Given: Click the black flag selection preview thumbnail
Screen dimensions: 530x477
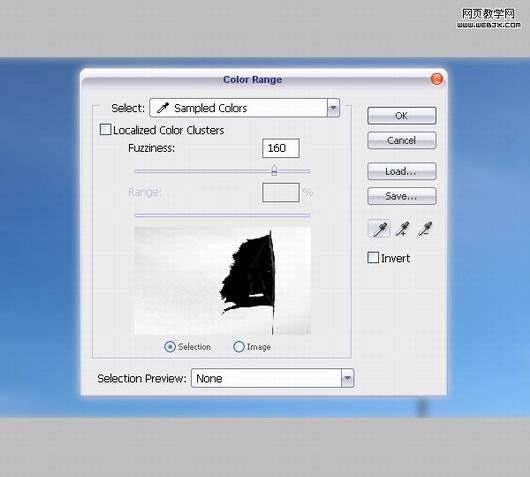Looking at the screenshot, I should (222, 281).
